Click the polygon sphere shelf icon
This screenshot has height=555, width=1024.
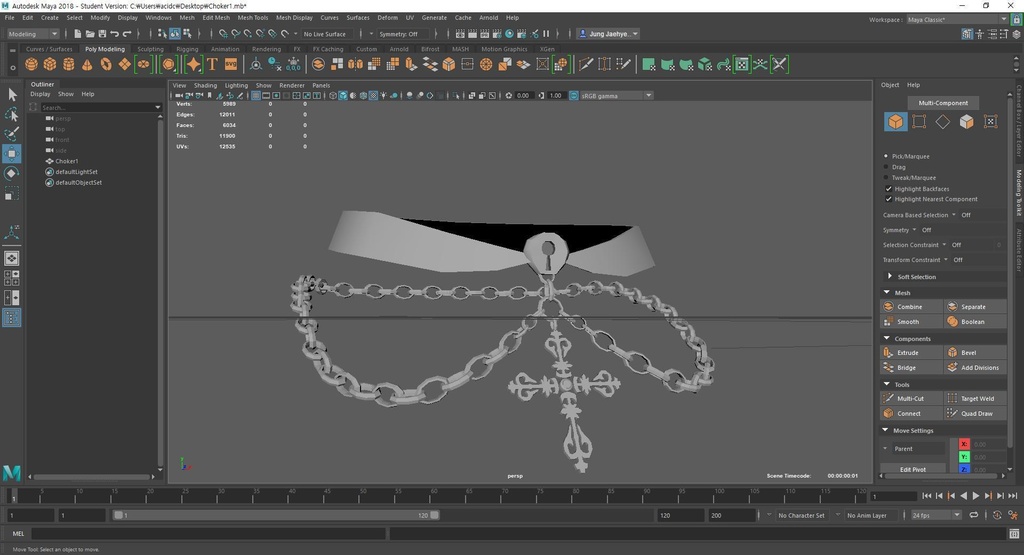[32, 64]
